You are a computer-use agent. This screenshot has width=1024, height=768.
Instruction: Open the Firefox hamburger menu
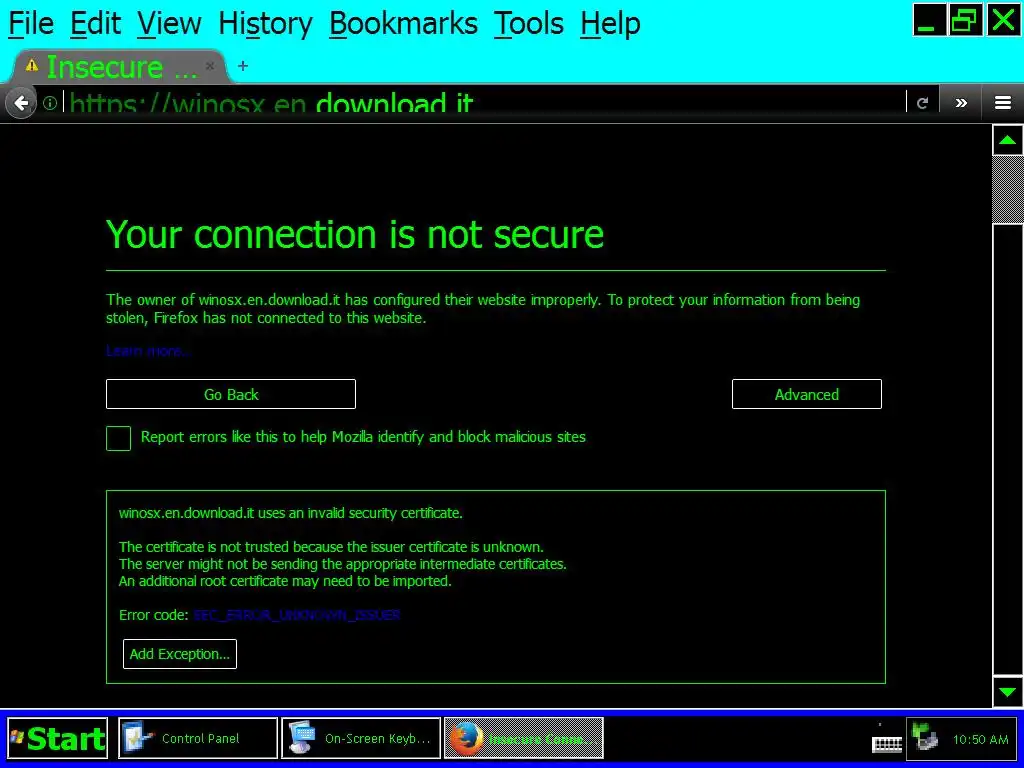(x=1002, y=103)
